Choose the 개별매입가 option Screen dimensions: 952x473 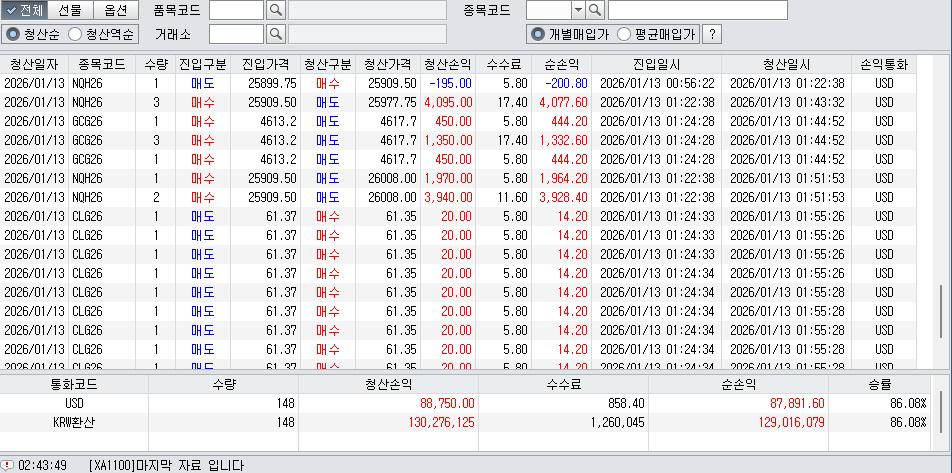point(538,34)
